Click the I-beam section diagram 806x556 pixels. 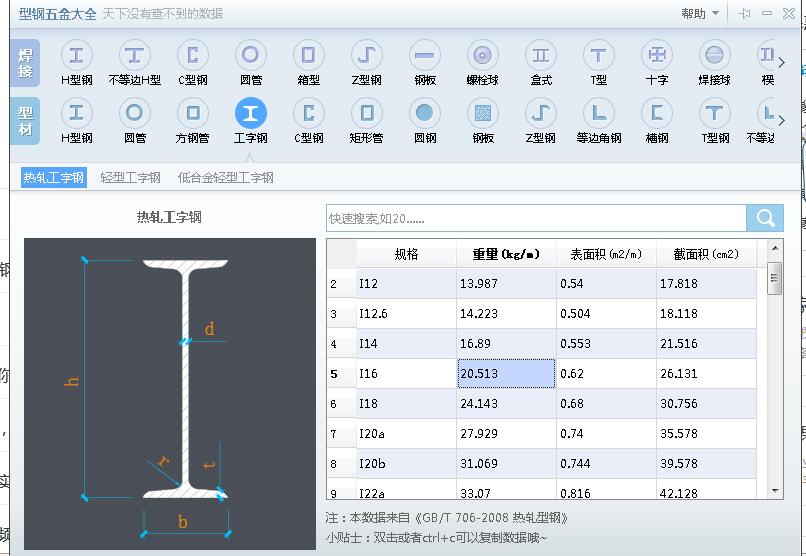[170, 394]
